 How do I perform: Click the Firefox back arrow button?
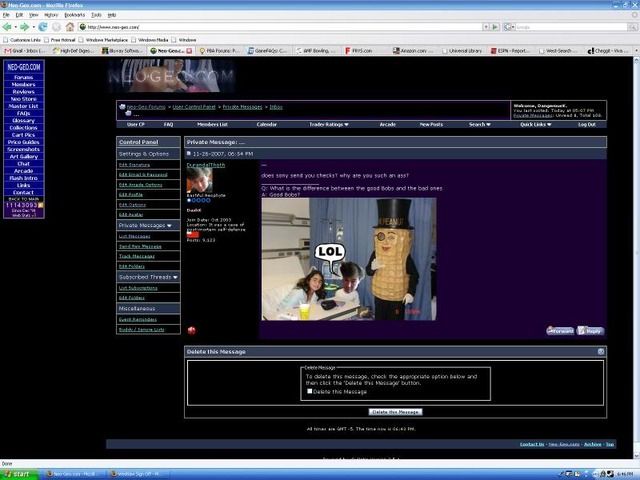coord(8,27)
